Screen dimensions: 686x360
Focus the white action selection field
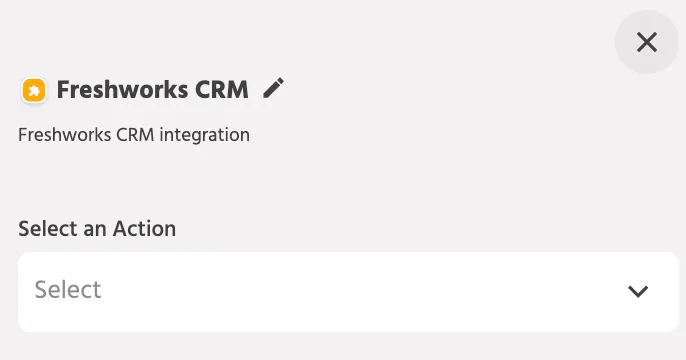click(348, 292)
